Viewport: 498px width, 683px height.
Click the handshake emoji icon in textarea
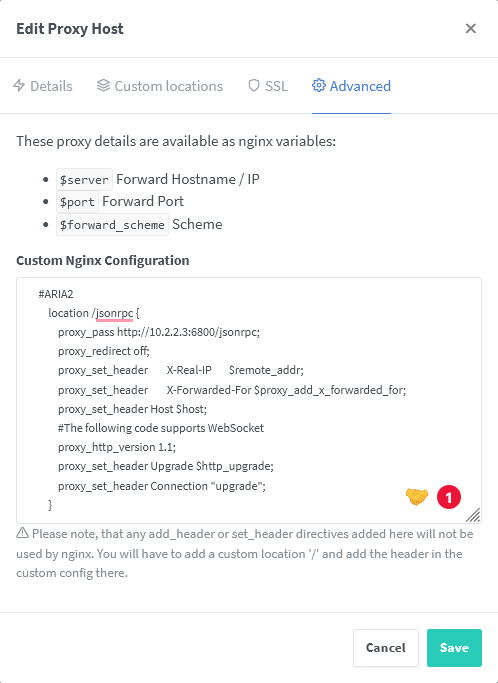417,497
